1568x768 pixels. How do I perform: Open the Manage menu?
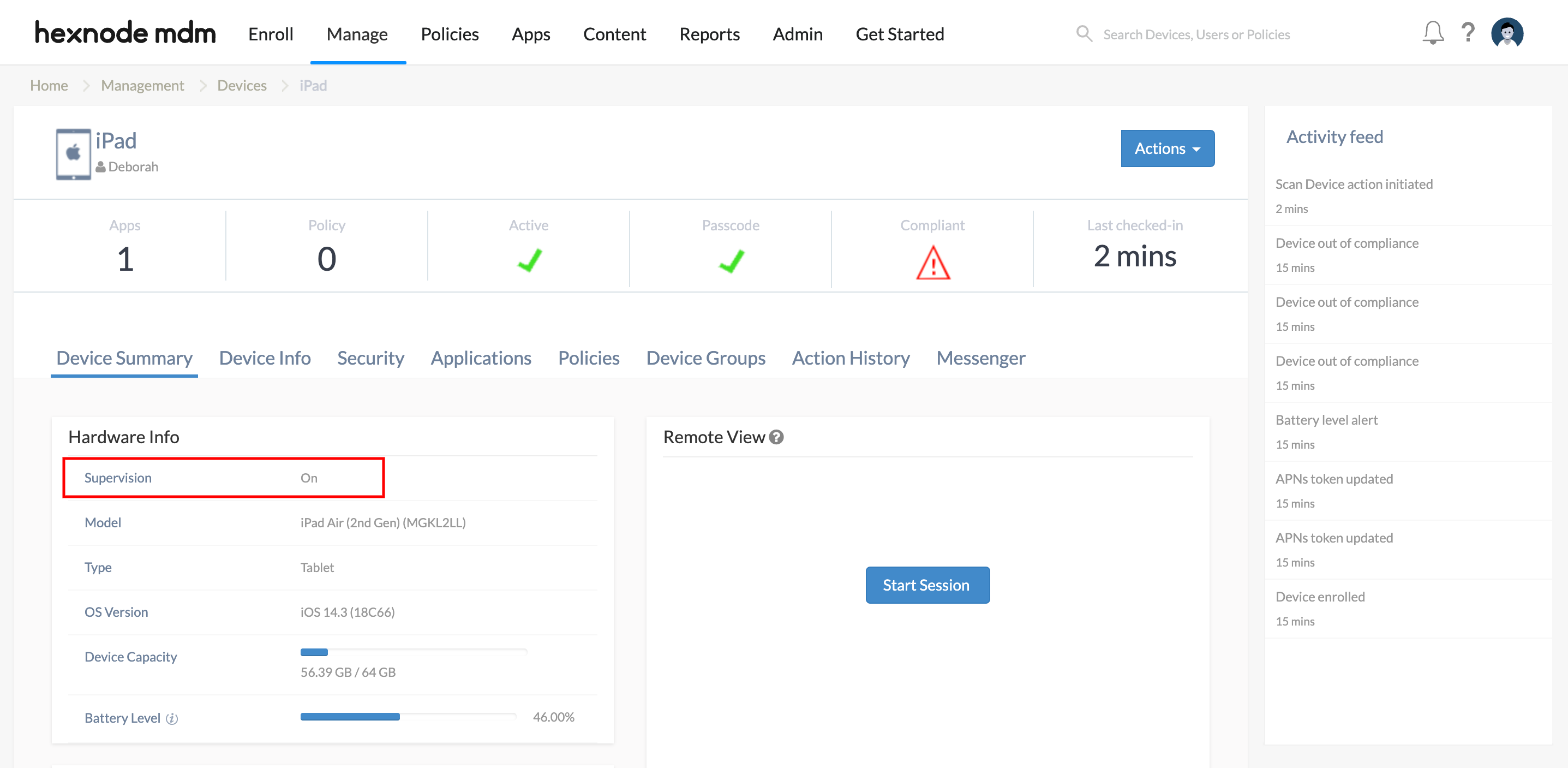point(357,34)
